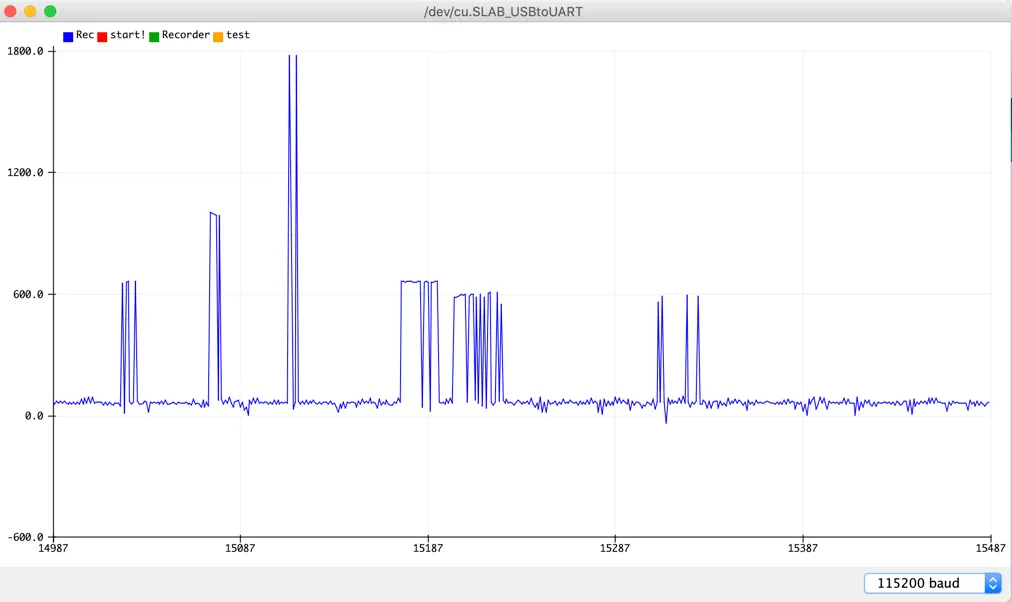
Task: Click the 15187 x-axis label
Action: pyautogui.click(x=428, y=548)
